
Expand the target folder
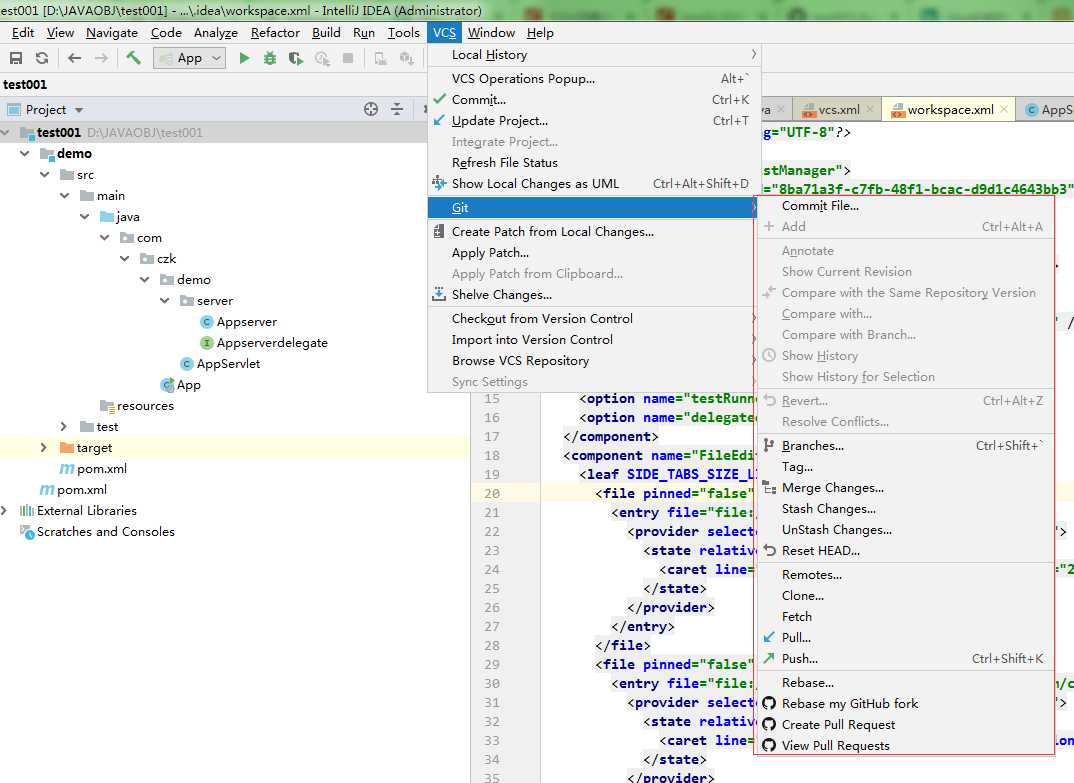tap(44, 447)
